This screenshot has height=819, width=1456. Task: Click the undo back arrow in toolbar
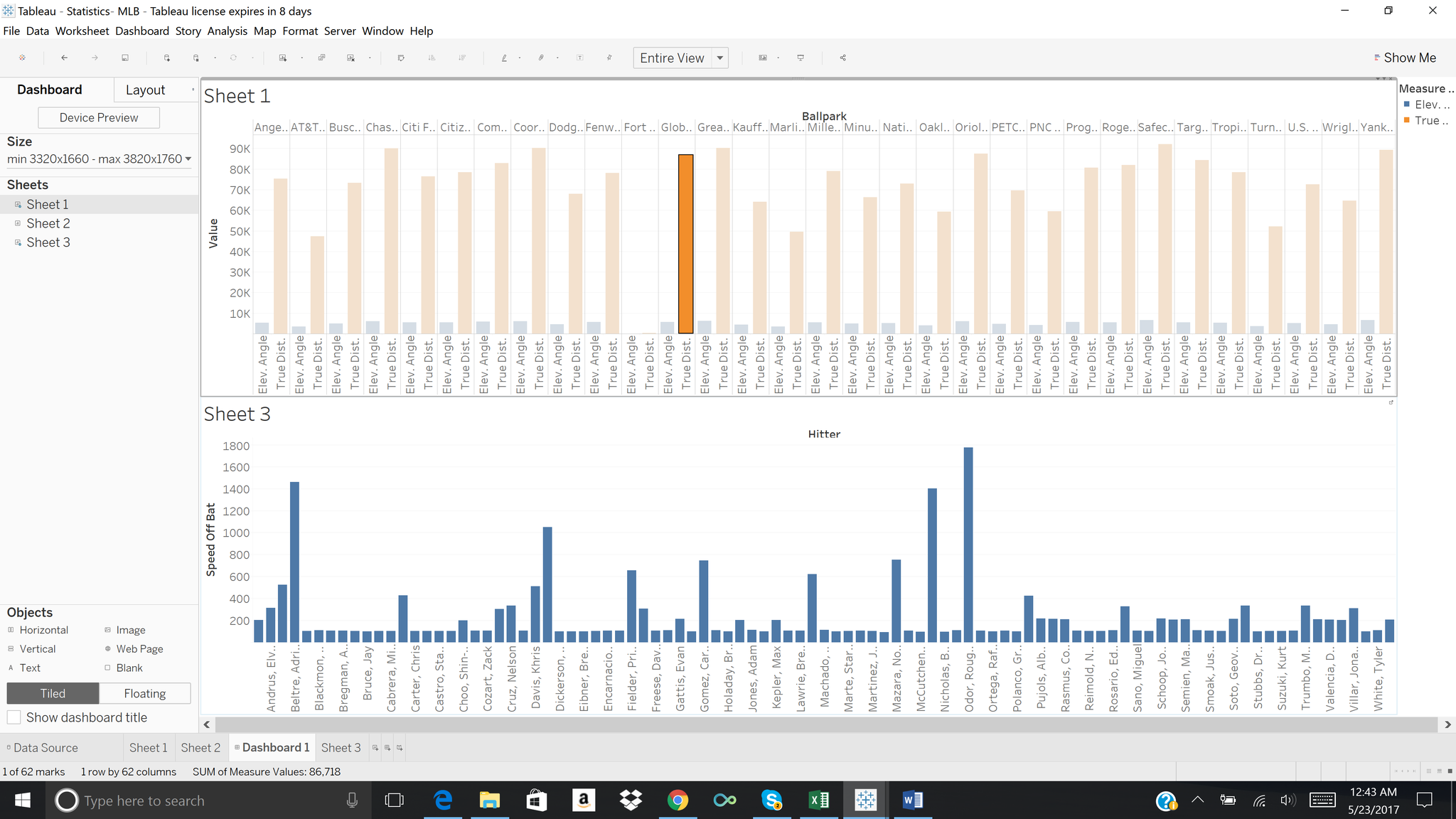pyautogui.click(x=64, y=58)
